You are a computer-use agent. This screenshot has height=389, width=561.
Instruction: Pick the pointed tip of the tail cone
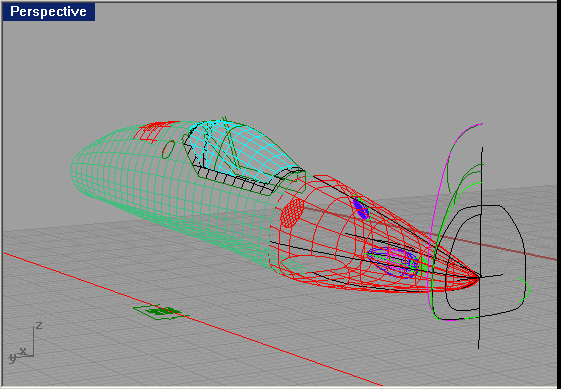478,277
